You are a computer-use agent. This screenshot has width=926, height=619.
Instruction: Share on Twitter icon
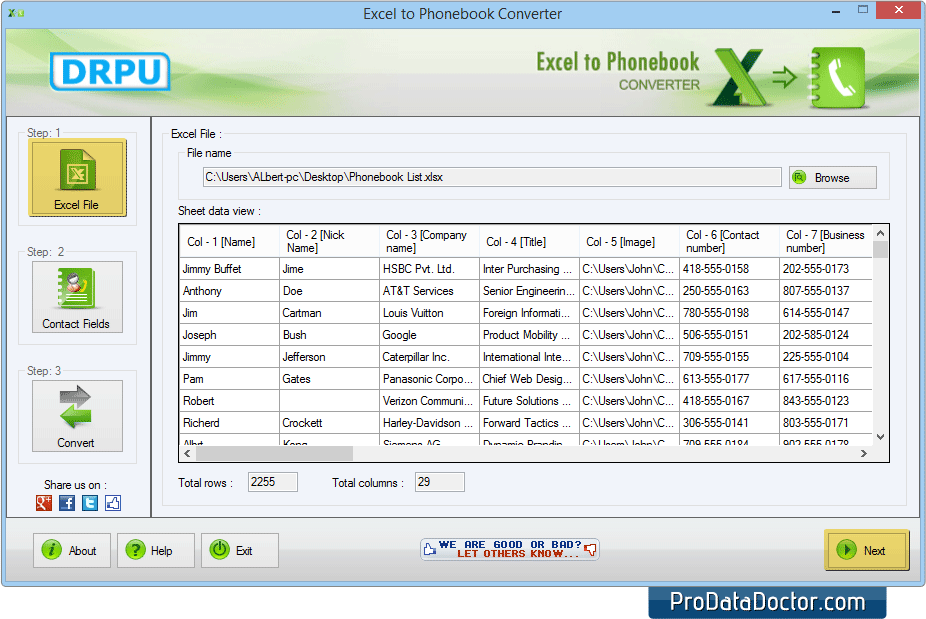point(90,503)
